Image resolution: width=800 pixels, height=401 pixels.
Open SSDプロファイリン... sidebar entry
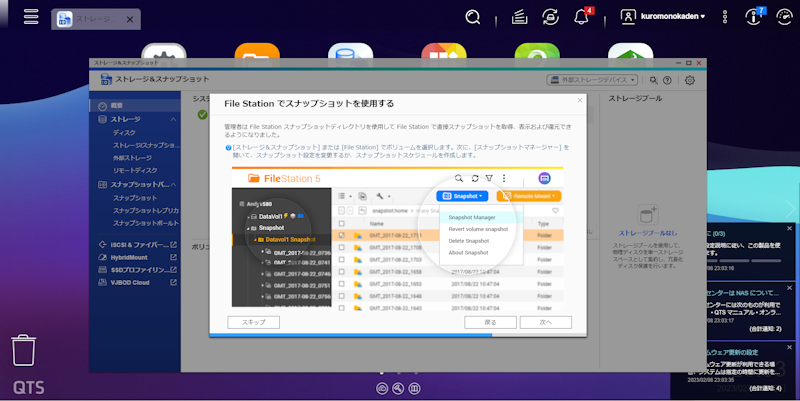tap(139, 269)
